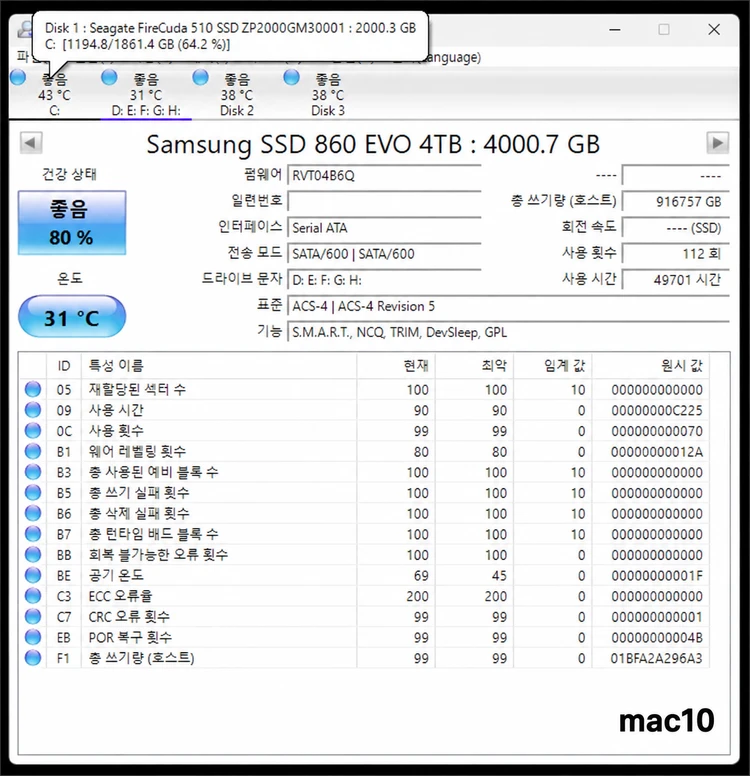Click status circle of row BE 공기 온도

coord(33,575)
